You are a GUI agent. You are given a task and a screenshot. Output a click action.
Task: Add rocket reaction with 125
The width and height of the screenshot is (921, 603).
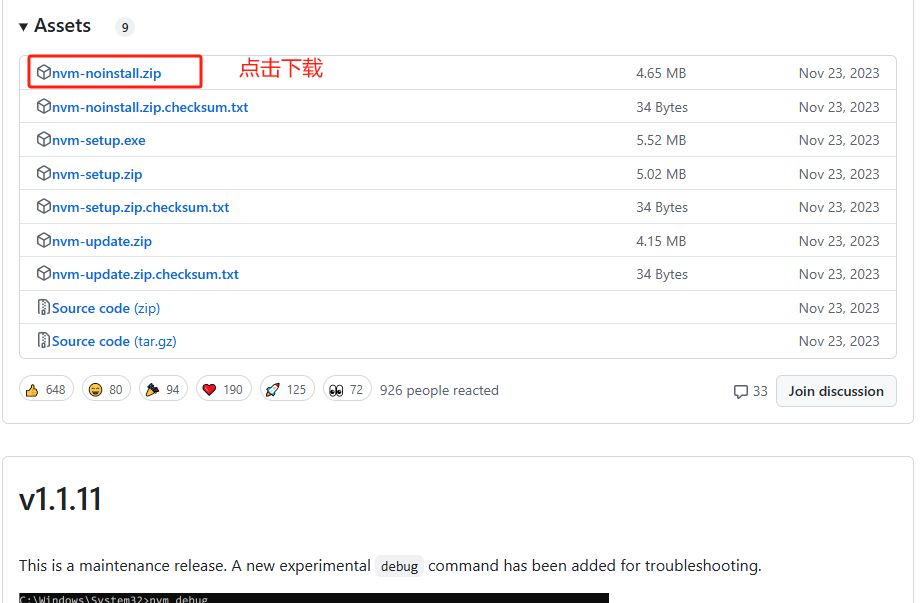click(287, 389)
